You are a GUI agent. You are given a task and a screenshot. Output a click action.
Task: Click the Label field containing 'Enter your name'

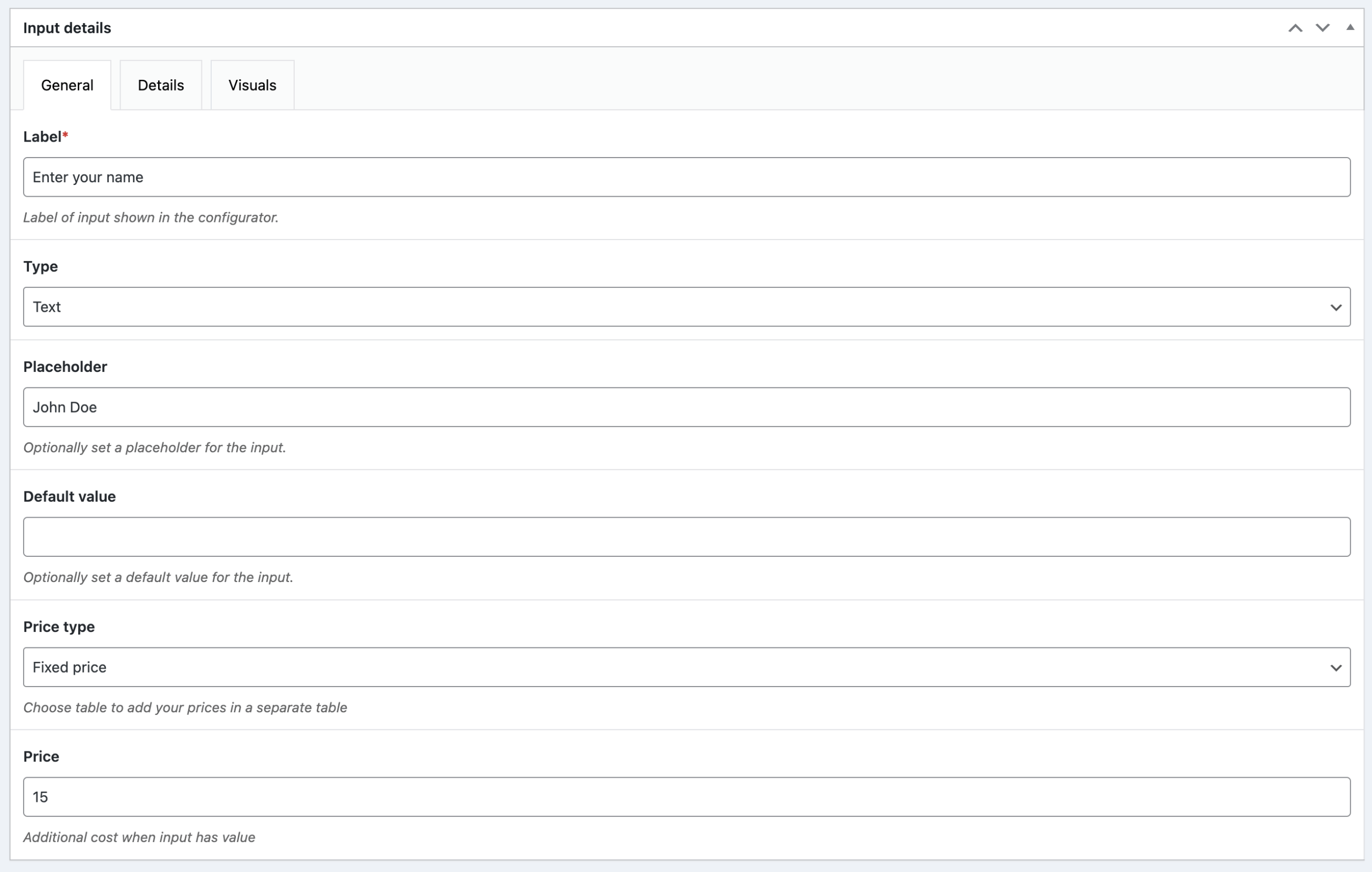[x=686, y=177]
